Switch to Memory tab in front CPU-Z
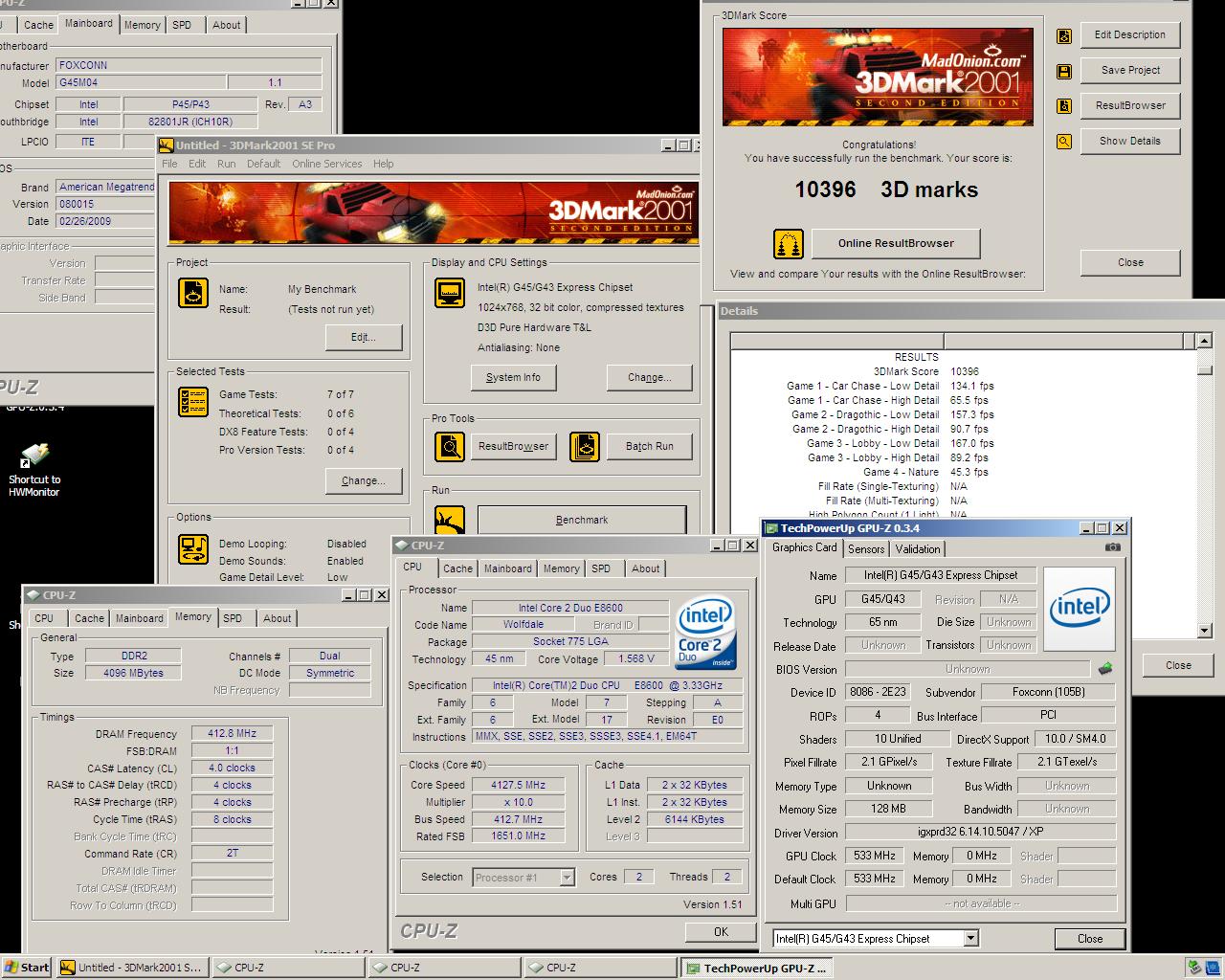 click(561, 568)
